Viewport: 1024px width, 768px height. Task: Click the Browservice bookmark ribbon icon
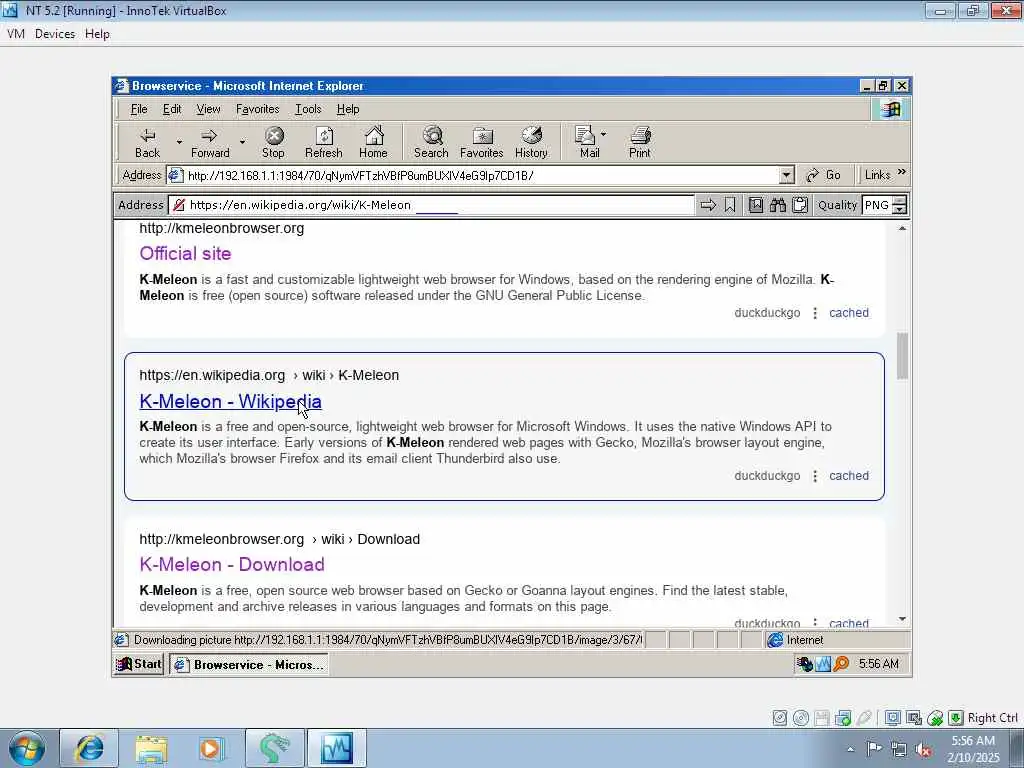[x=730, y=205]
